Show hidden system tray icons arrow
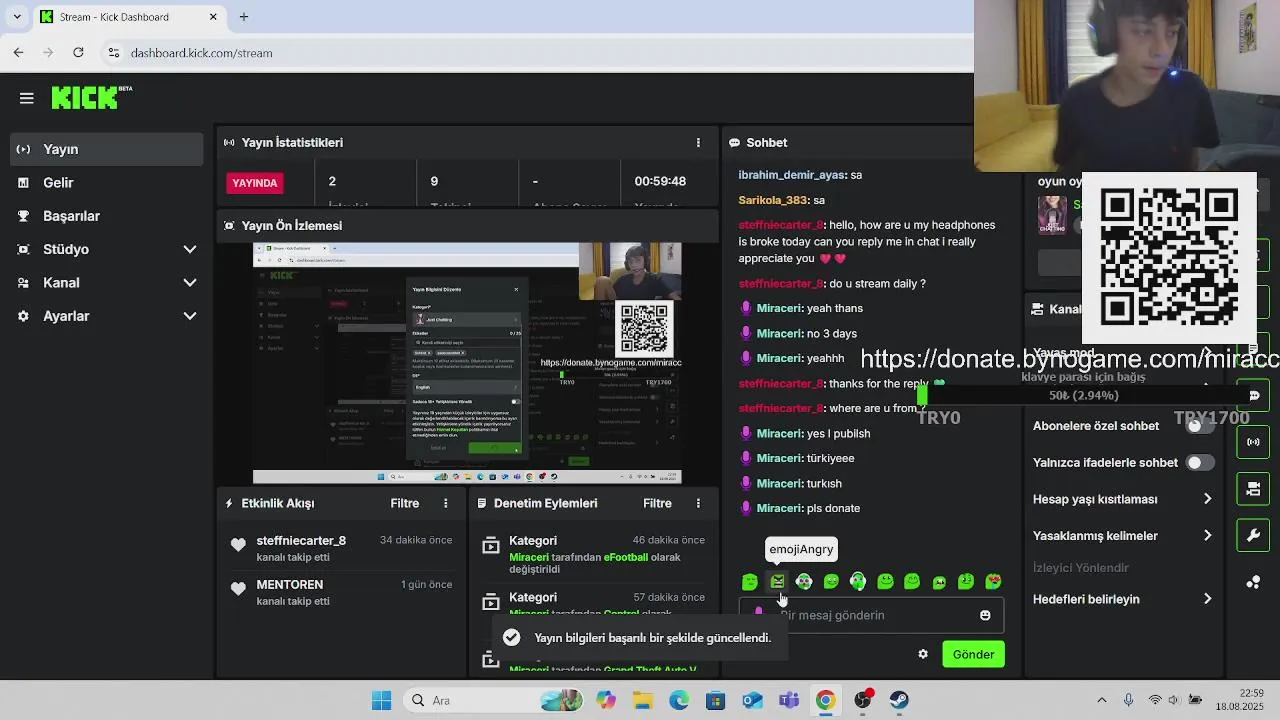 click(x=1102, y=700)
